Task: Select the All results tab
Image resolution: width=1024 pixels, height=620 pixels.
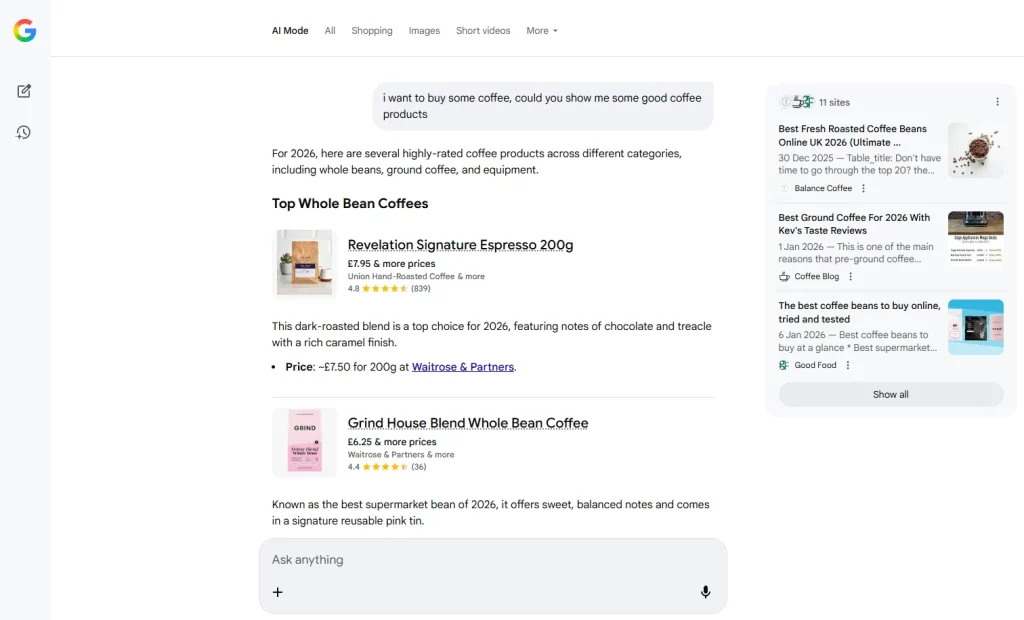Action: point(330,31)
